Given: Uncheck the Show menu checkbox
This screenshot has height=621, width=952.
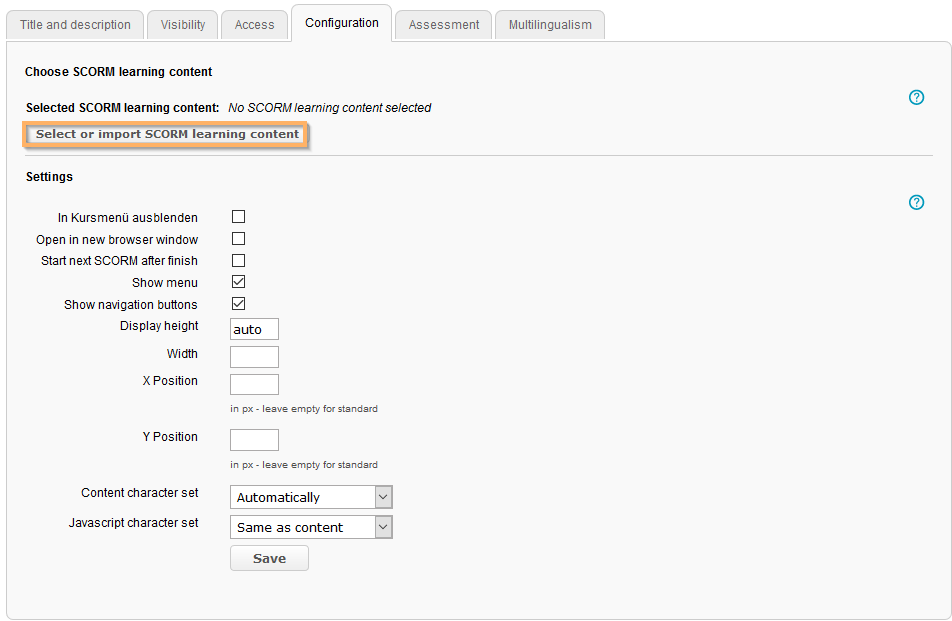Looking at the screenshot, I should click(238, 283).
